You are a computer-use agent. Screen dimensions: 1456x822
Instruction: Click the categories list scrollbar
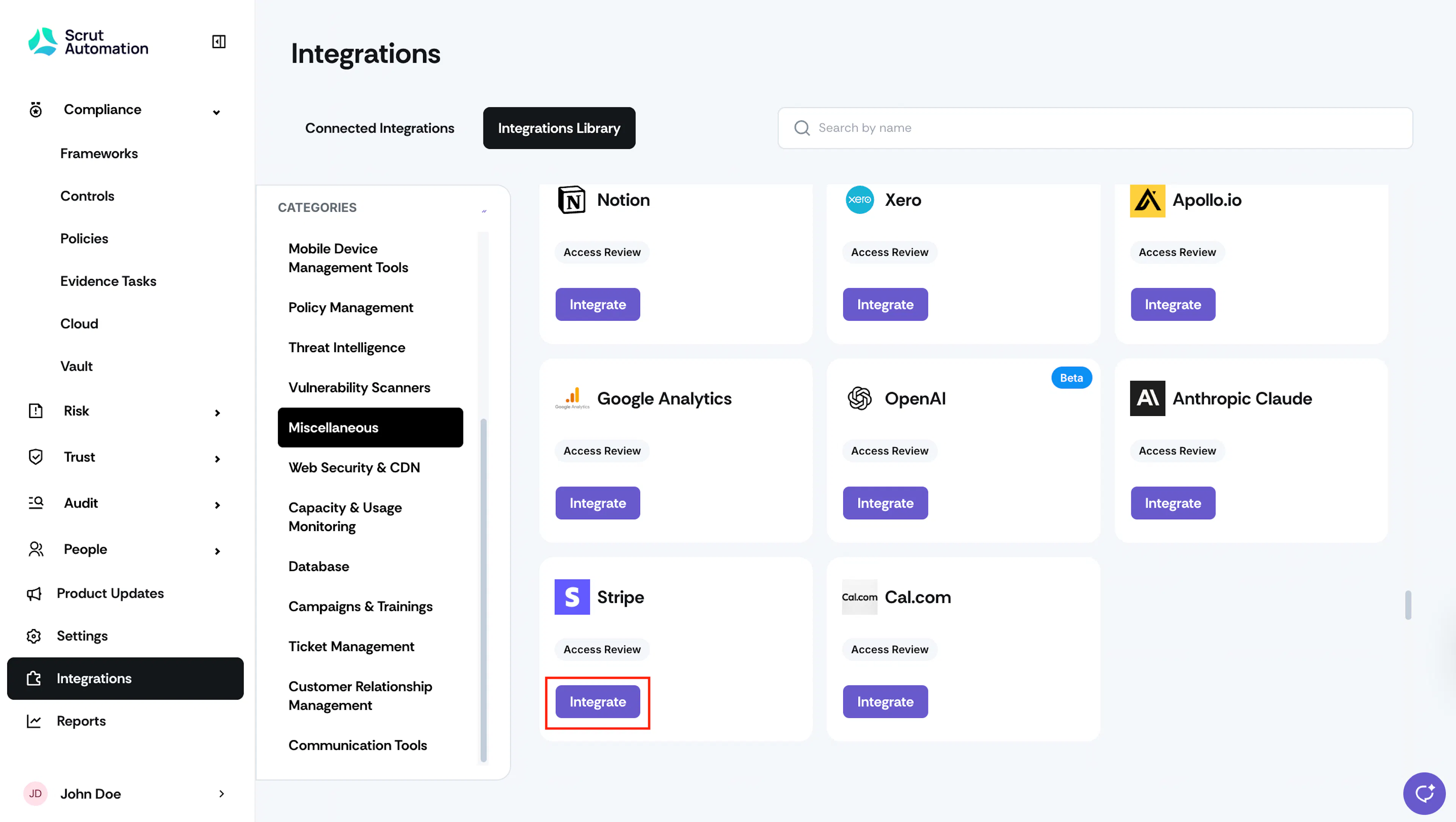click(x=483, y=590)
